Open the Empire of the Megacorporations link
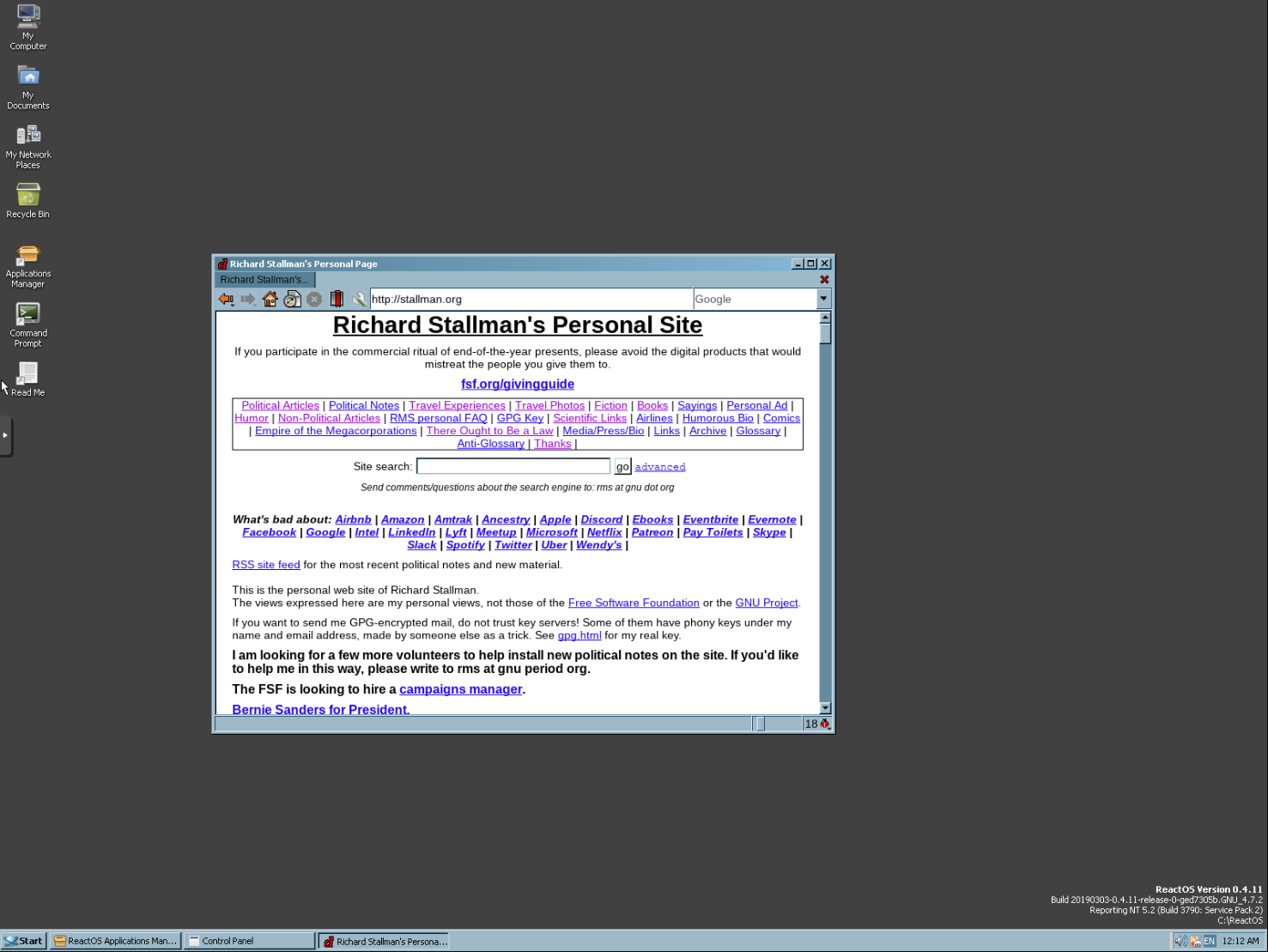1268x952 pixels. [336, 431]
